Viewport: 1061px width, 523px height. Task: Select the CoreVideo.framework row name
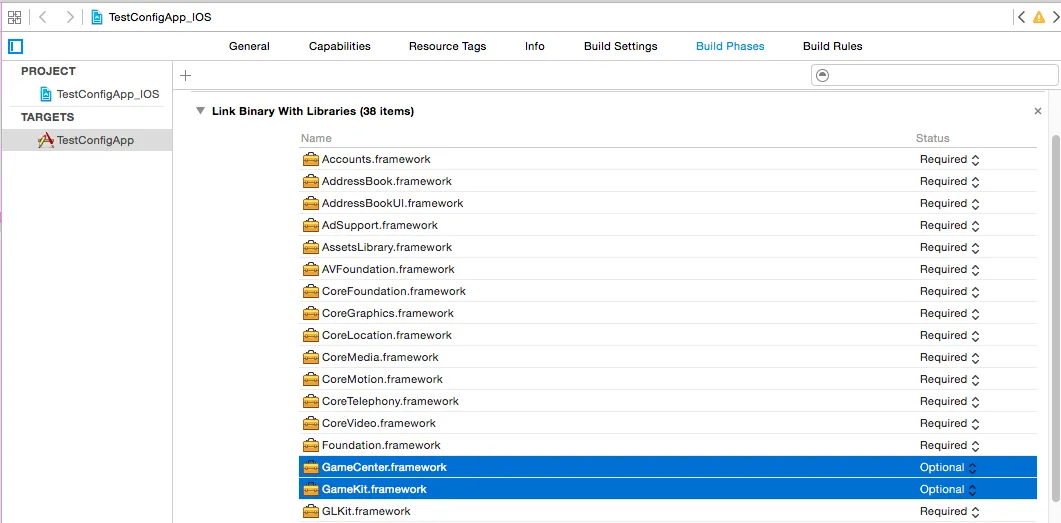point(379,424)
